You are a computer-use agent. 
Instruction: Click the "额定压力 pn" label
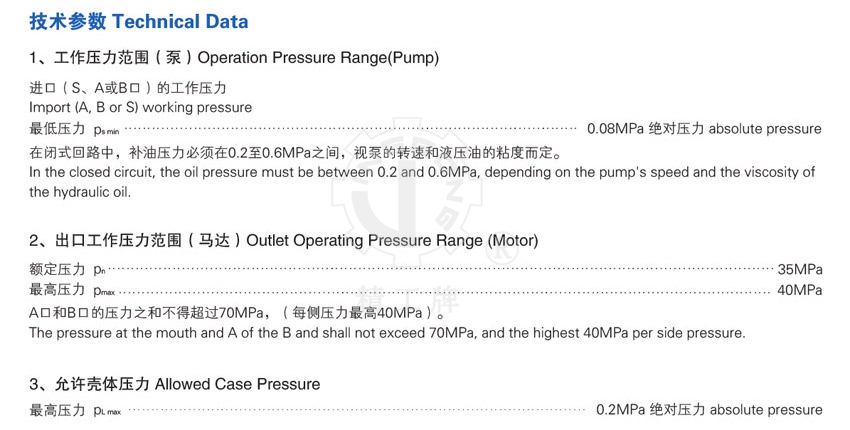click(x=67, y=270)
